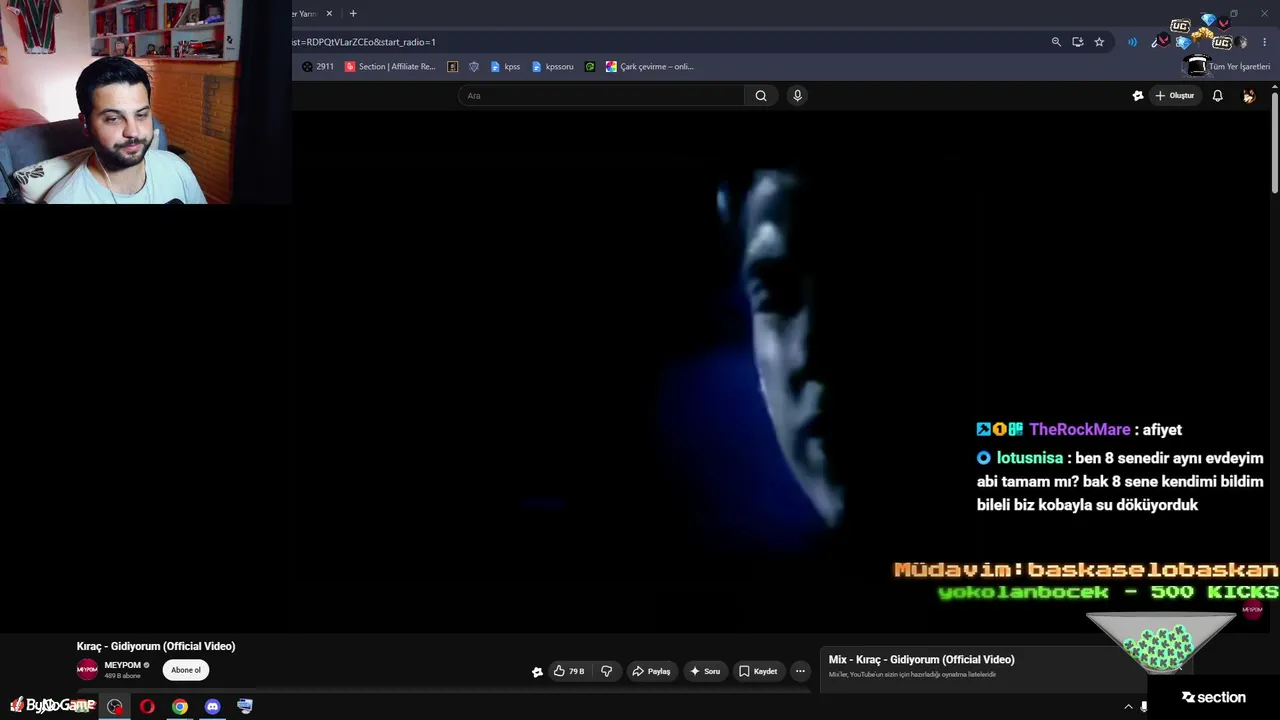The height and width of the screenshot is (720, 1280).
Task: Open the three-dot more actions menu
Action: coord(800,671)
